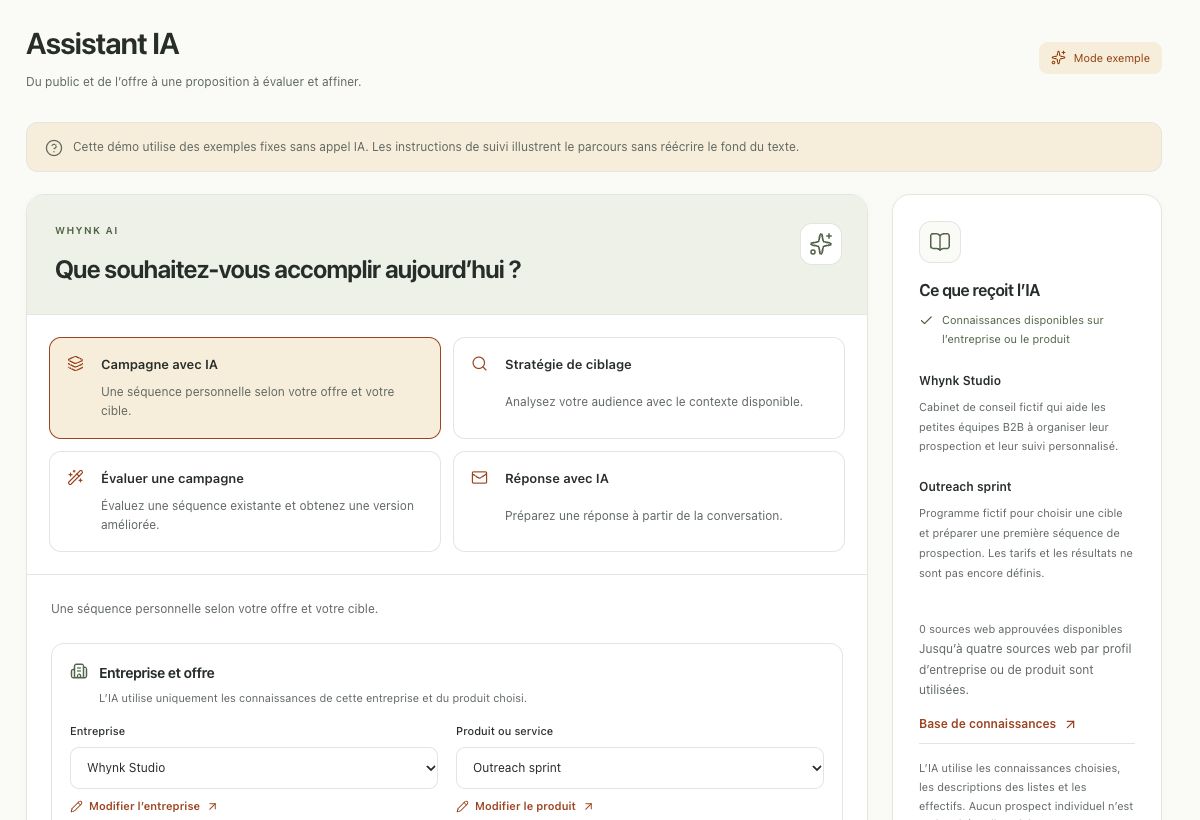Click the Outreach sprint heading in side panel
1200x820 pixels.
click(x=965, y=487)
